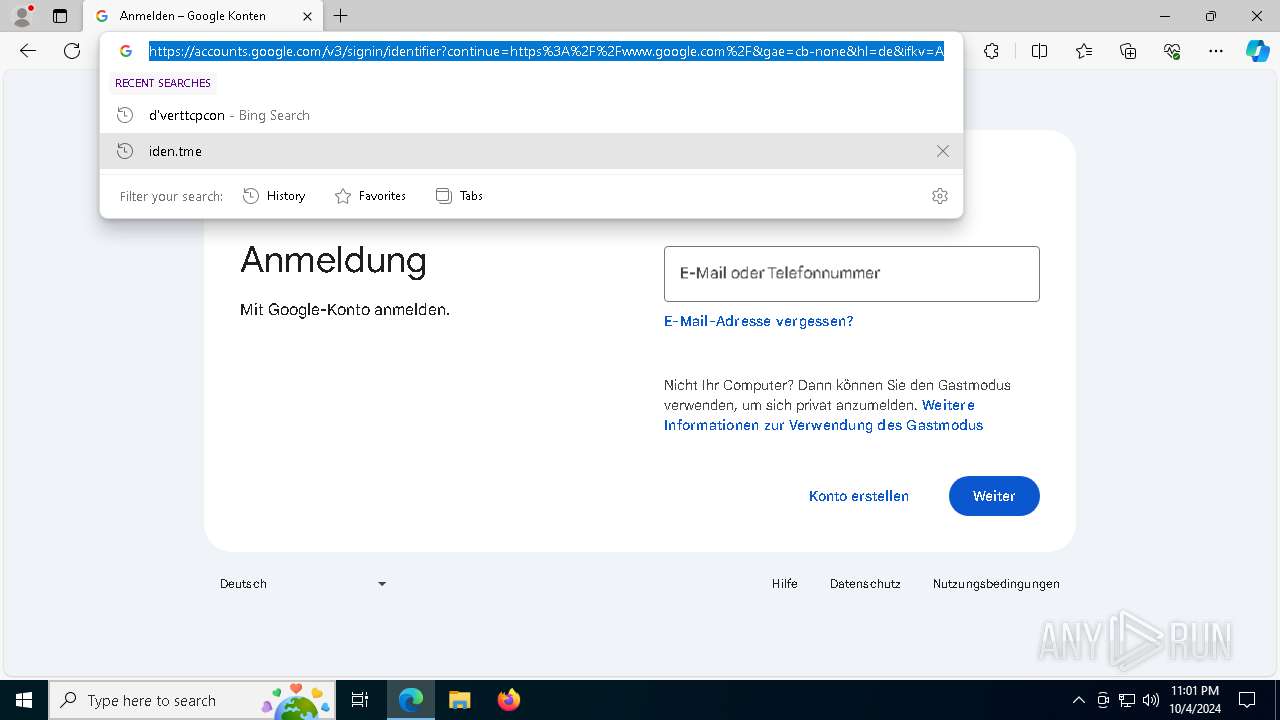Open the Nutzungsbedingungen footer link

(x=996, y=584)
